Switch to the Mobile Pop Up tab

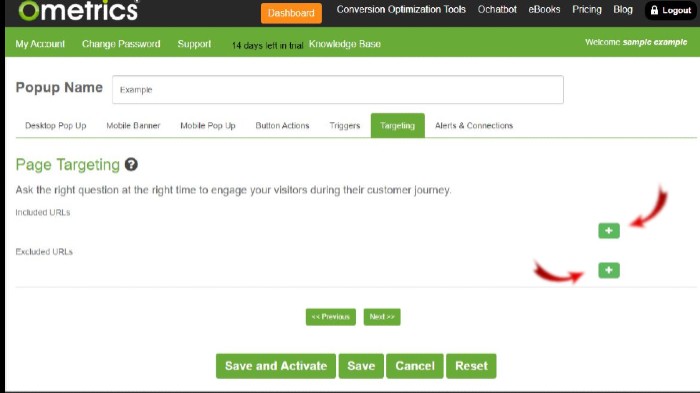pyautogui.click(x=208, y=125)
